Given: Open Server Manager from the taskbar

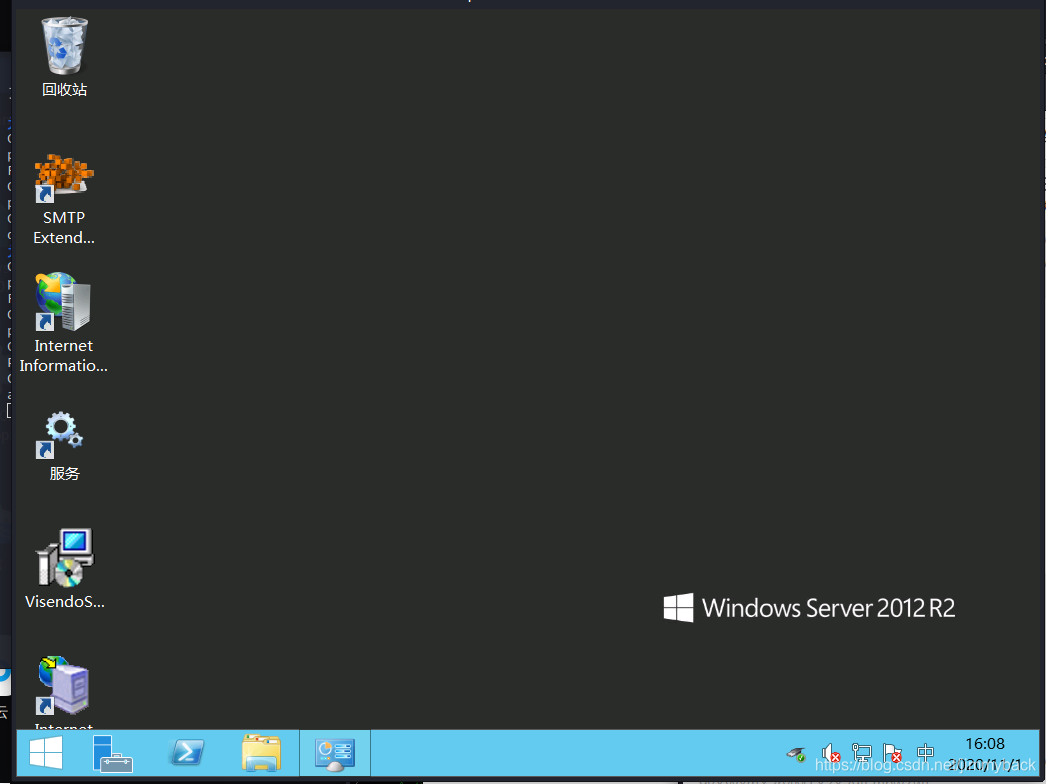Looking at the screenshot, I should pos(112,753).
